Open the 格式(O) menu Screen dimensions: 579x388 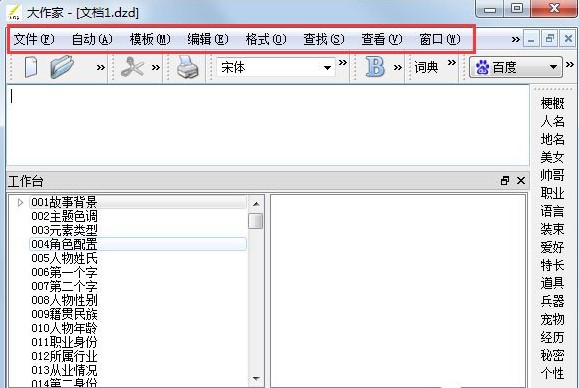pos(266,39)
